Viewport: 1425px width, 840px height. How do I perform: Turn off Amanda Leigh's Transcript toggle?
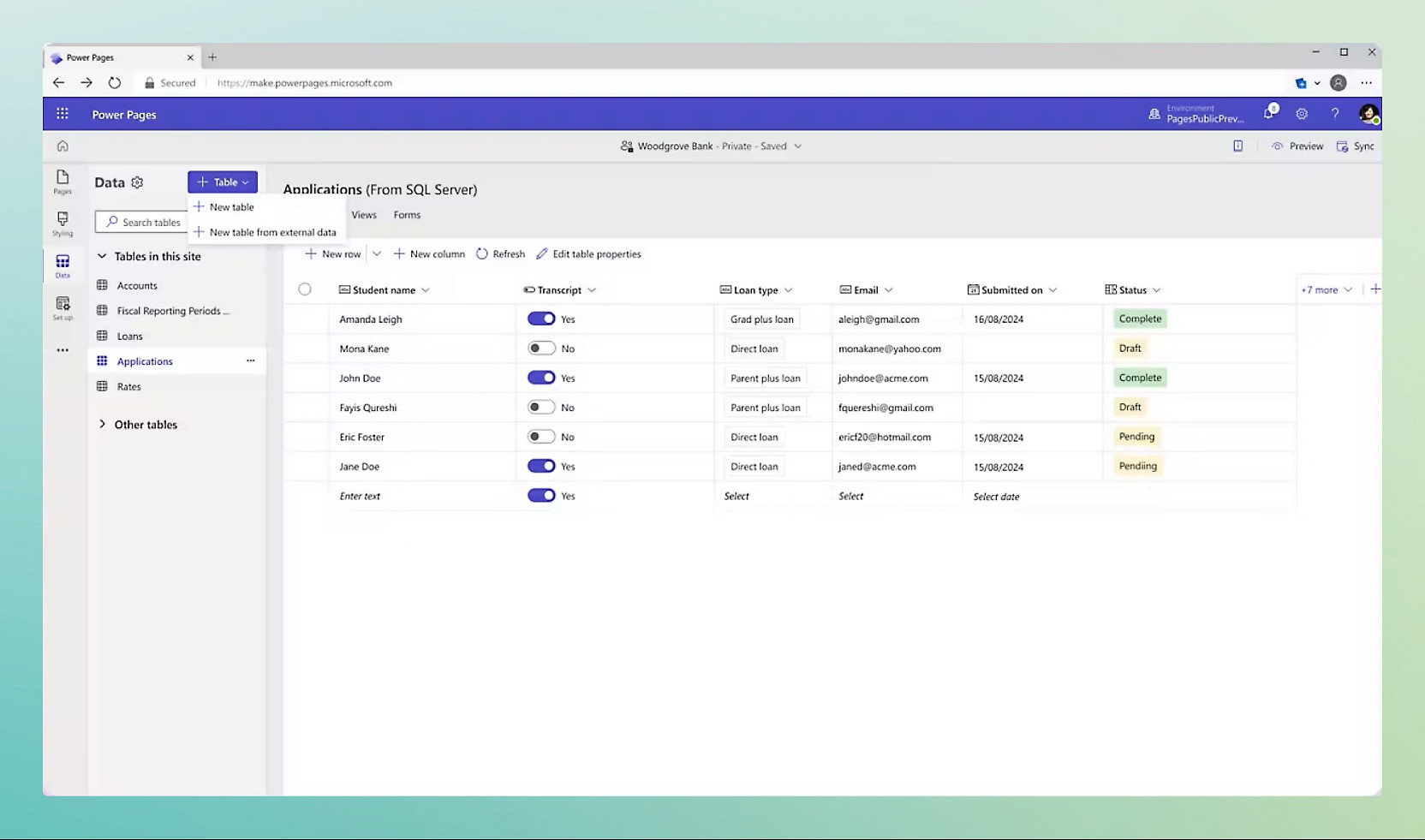point(540,318)
